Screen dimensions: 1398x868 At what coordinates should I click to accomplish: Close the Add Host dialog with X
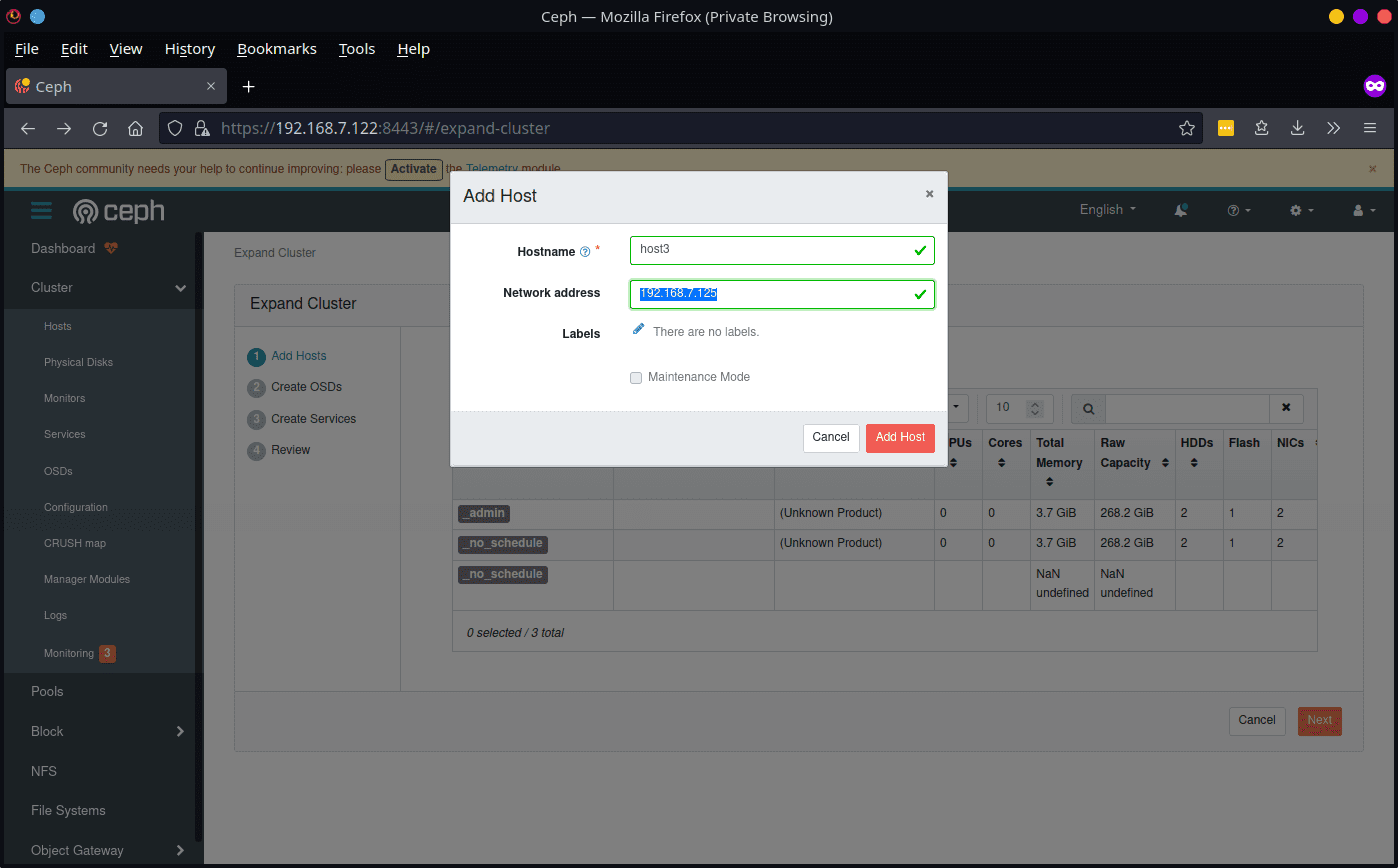coord(929,194)
